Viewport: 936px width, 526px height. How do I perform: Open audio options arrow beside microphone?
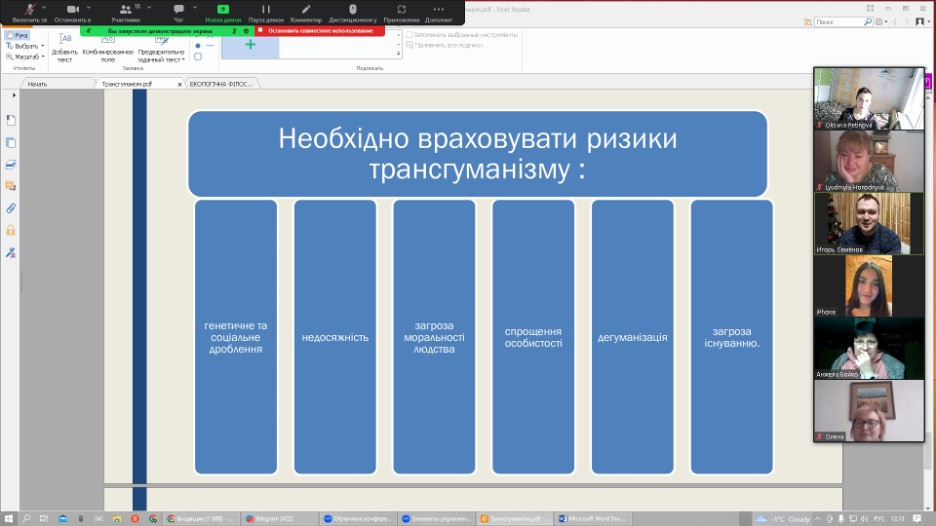(x=44, y=8)
